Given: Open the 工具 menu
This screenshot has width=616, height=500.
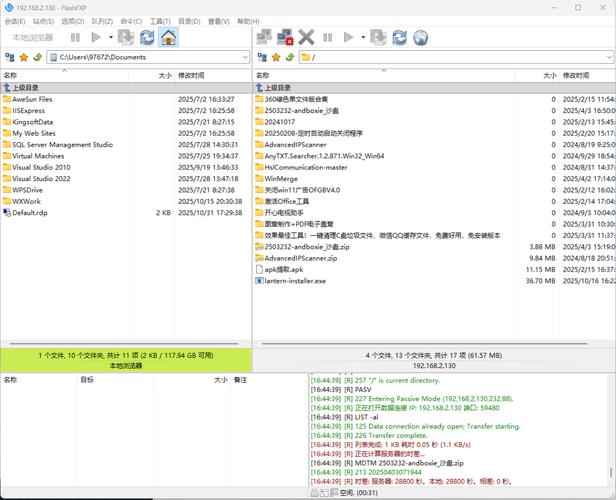Looking at the screenshot, I should point(160,20).
